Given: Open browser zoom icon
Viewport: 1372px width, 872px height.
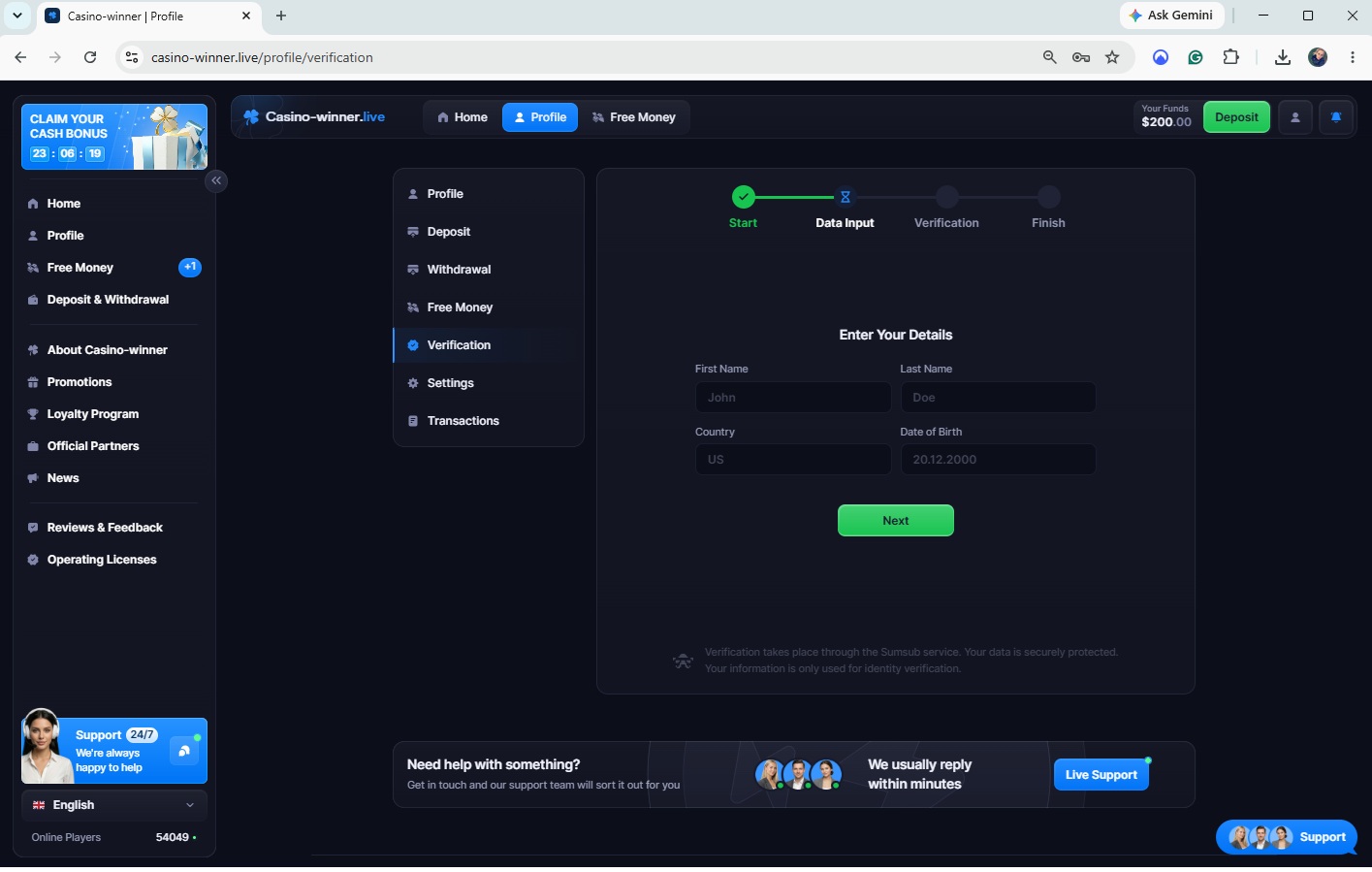Looking at the screenshot, I should (x=1049, y=57).
